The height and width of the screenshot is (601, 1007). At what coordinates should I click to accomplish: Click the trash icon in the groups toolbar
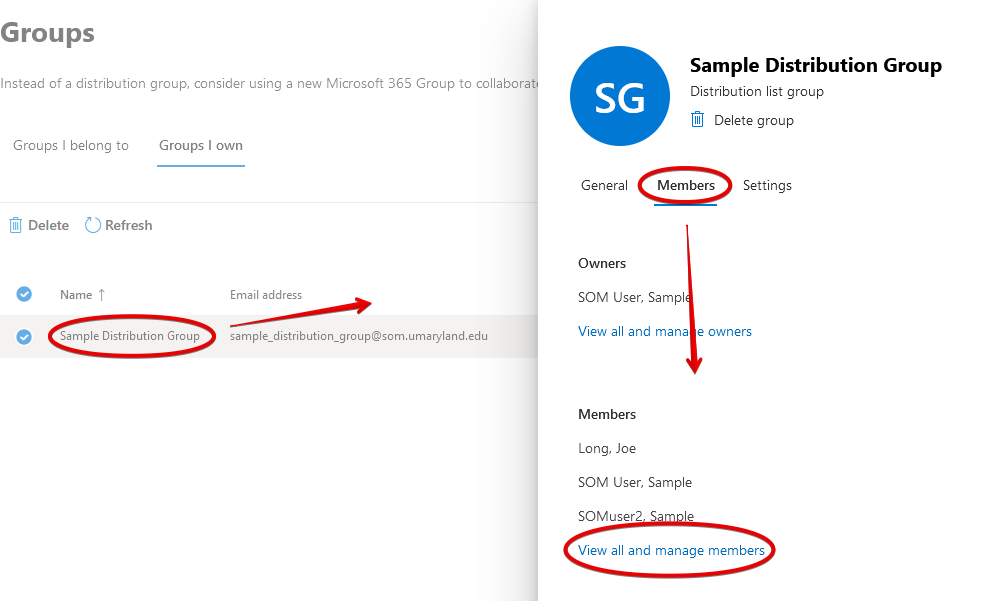click(x=15, y=226)
